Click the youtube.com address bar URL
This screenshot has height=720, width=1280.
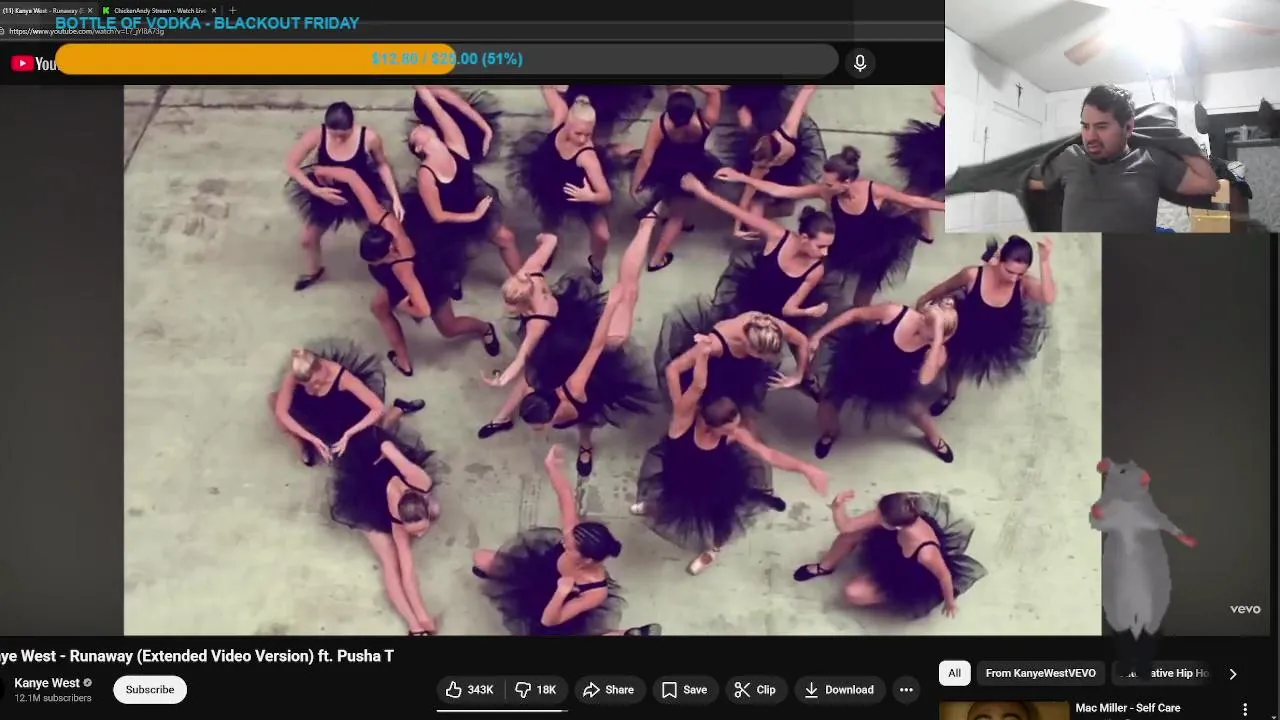(86, 31)
